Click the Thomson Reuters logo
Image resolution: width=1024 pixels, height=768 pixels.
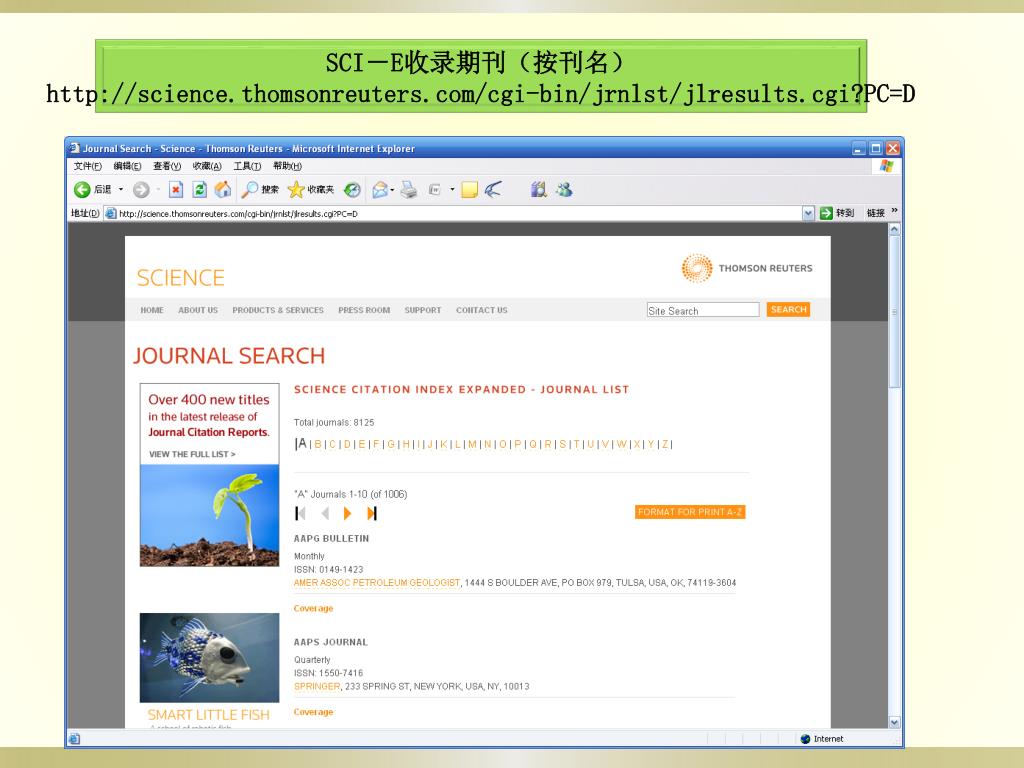tap(747, 268)
